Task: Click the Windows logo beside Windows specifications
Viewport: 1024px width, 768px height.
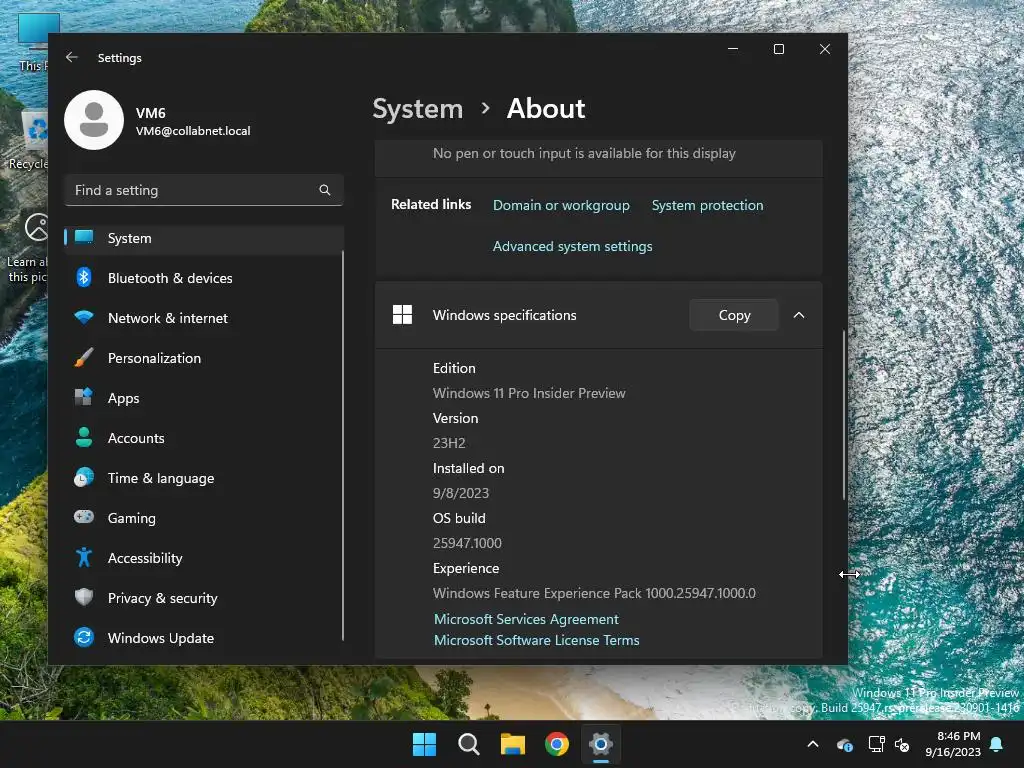Action: 402,315
